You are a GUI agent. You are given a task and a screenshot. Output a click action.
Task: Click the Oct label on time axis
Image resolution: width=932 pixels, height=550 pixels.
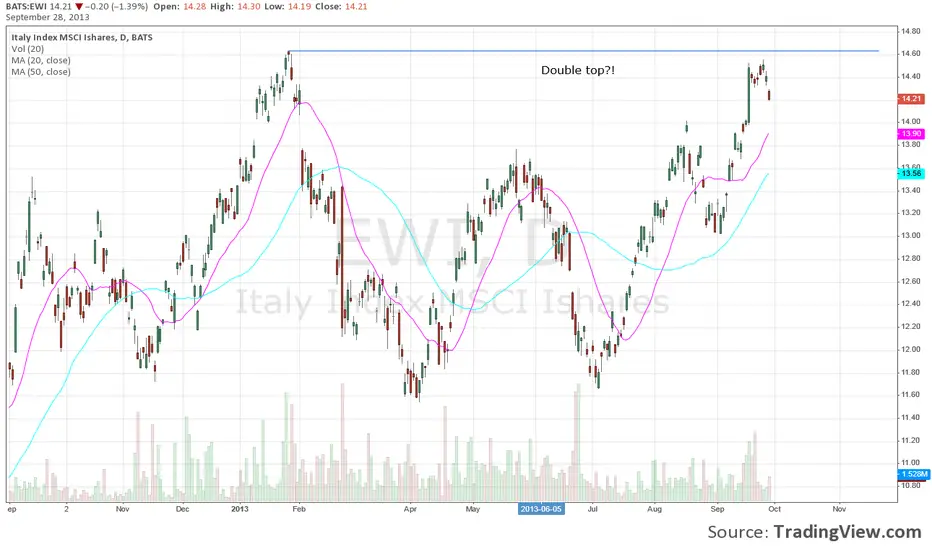(774, 509)
